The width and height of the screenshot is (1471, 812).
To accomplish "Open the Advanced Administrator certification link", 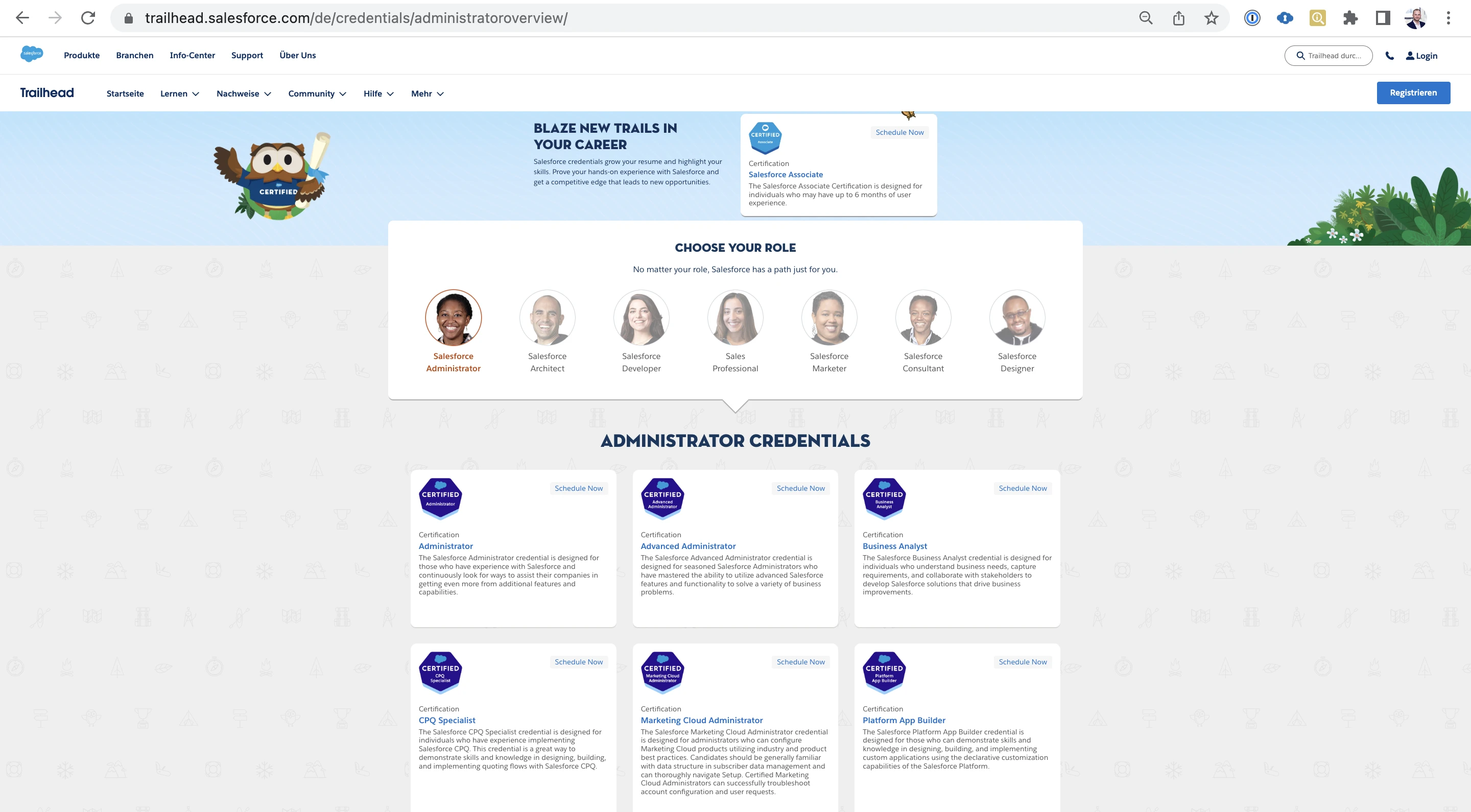I will pyautogui.click(x=688, y=546).
